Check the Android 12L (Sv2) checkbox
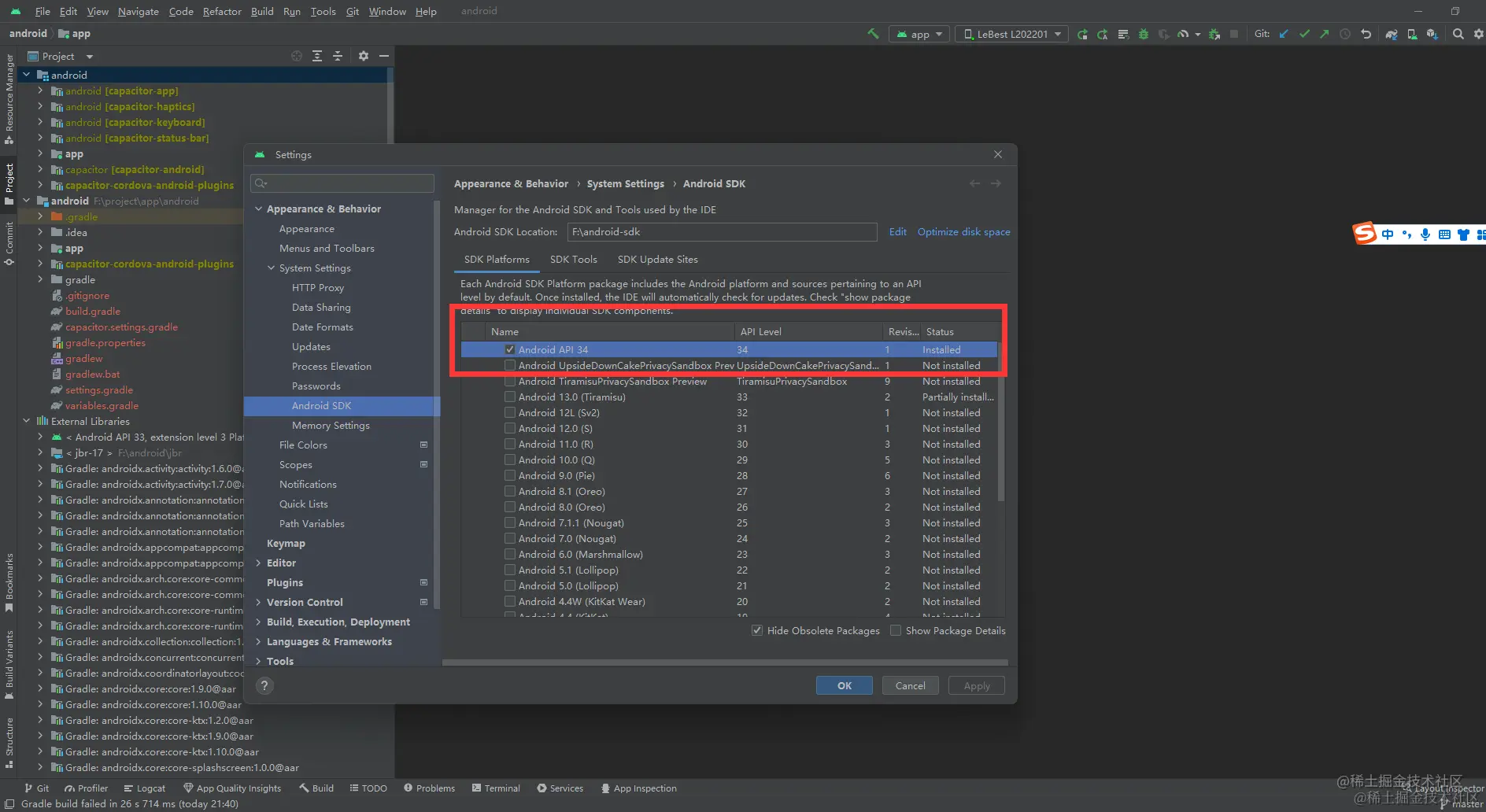Image resolution: width=1486 pixels, height=812 pixels. pyautogui.click(x=510, y=413)
